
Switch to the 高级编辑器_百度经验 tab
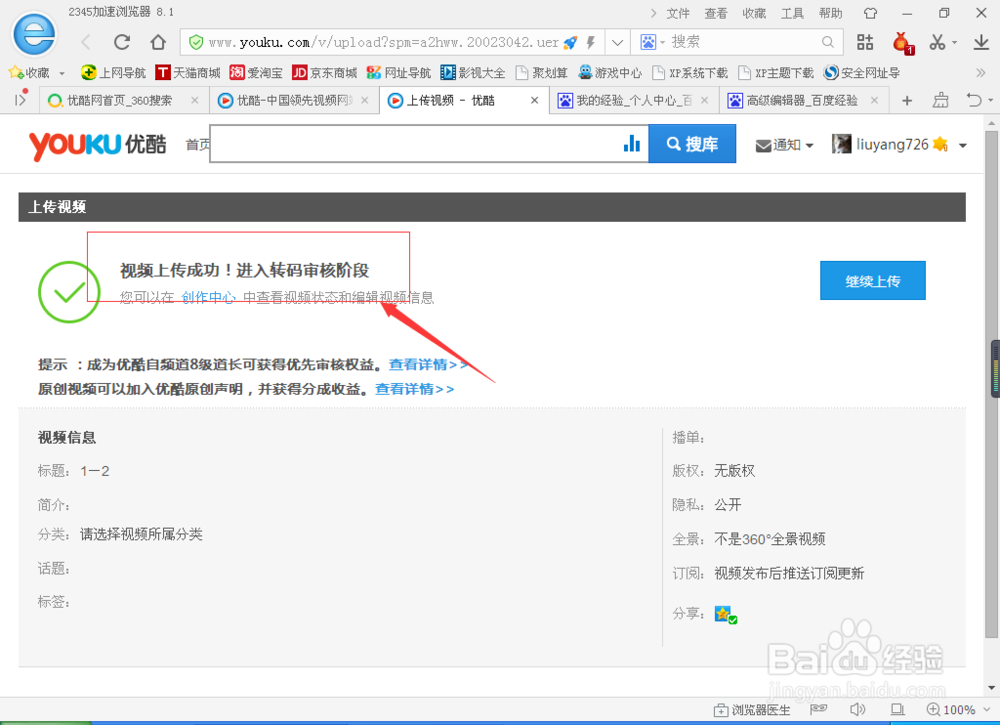(804, 101)
